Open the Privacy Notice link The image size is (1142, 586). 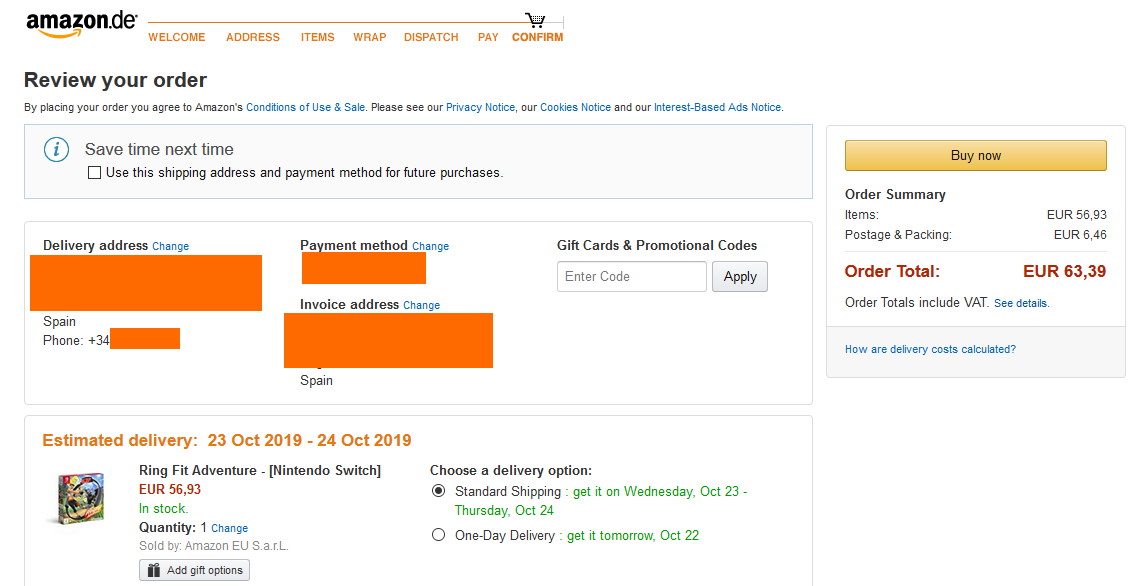[480, 107]
